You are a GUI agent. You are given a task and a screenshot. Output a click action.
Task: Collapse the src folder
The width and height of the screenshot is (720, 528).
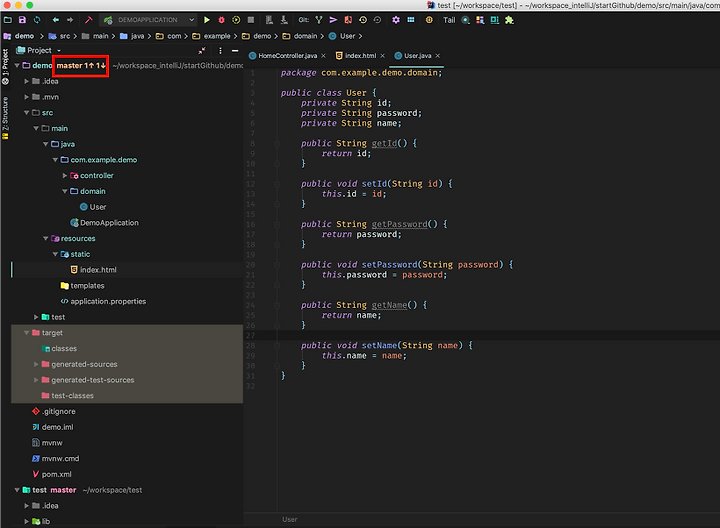tap(27, 112)
